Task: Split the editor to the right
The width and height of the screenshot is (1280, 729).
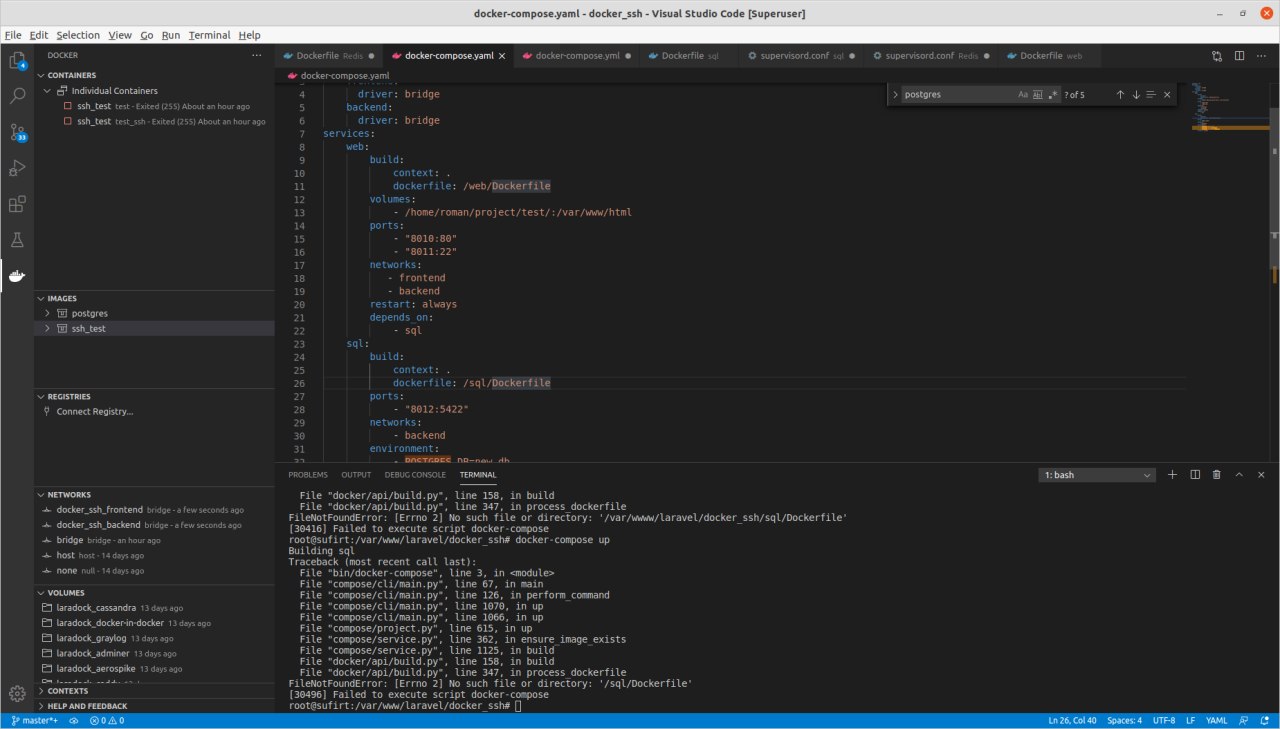Action: click(1240, 56)
